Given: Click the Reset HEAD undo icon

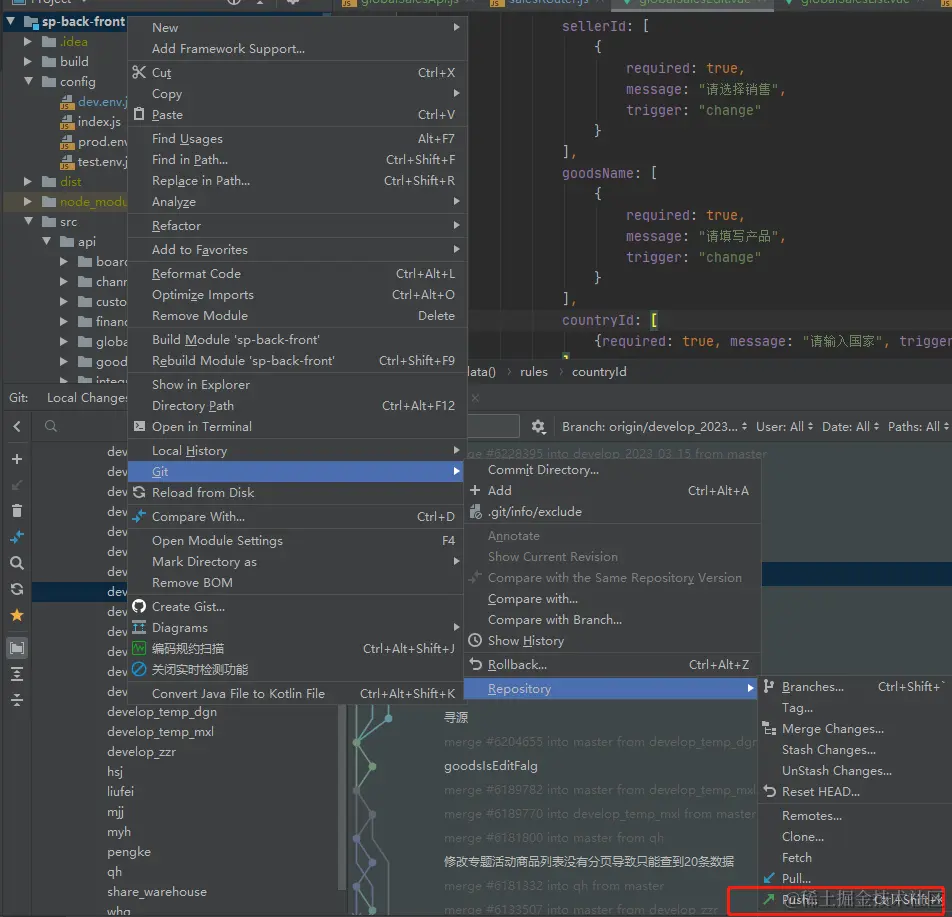Looking at the screenshot, I should [x=769, y=791].
